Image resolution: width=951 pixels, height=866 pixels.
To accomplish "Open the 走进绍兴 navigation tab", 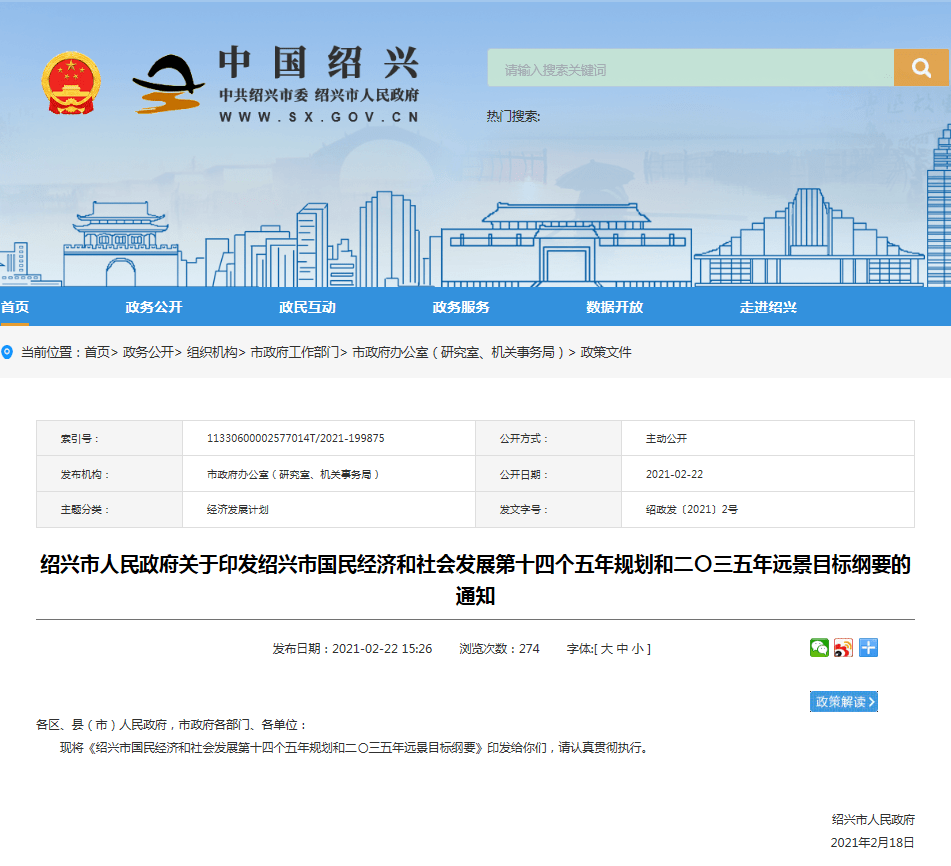I will pos(768,307).
